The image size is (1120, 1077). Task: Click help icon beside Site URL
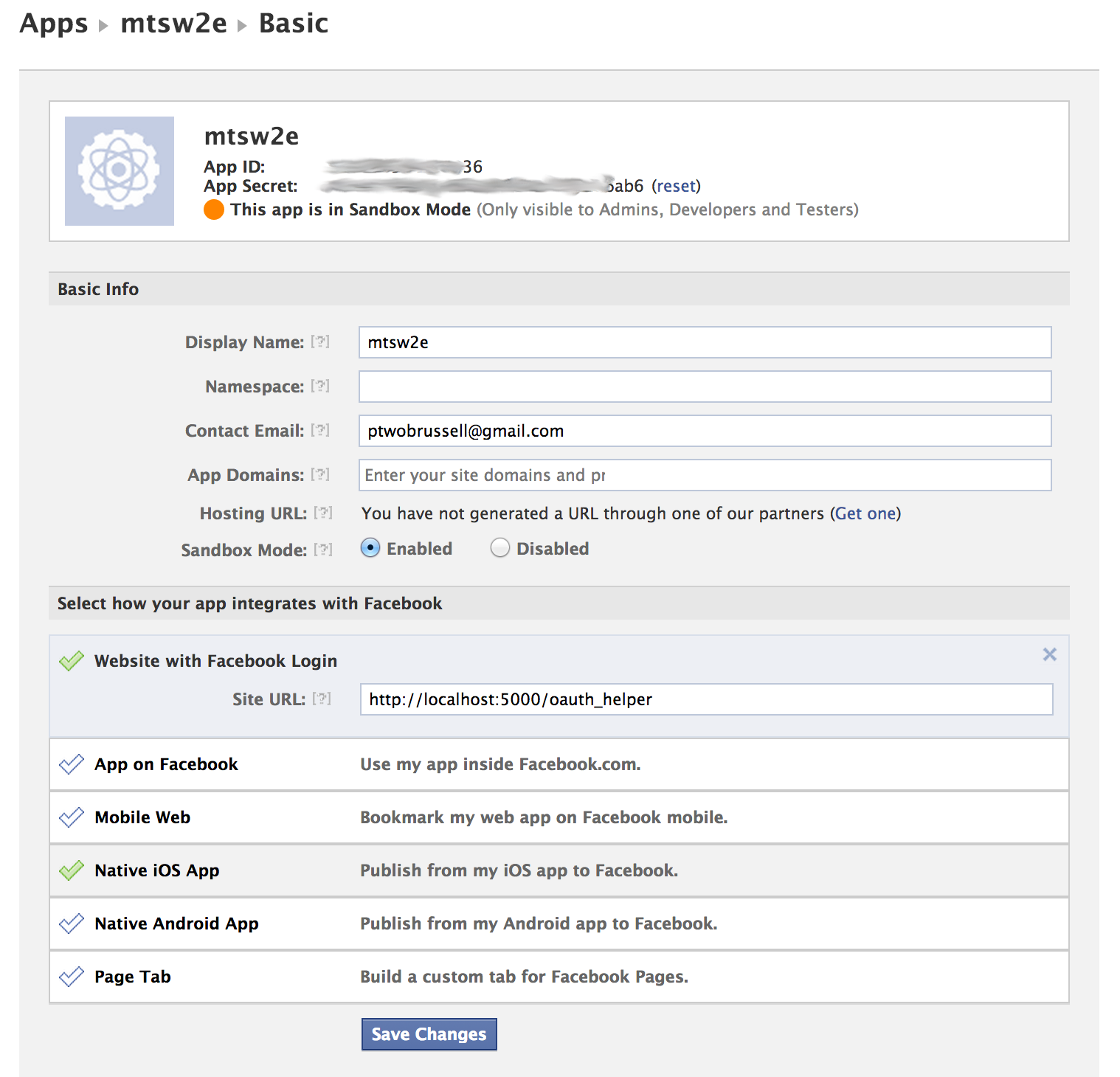coord(322,699)
